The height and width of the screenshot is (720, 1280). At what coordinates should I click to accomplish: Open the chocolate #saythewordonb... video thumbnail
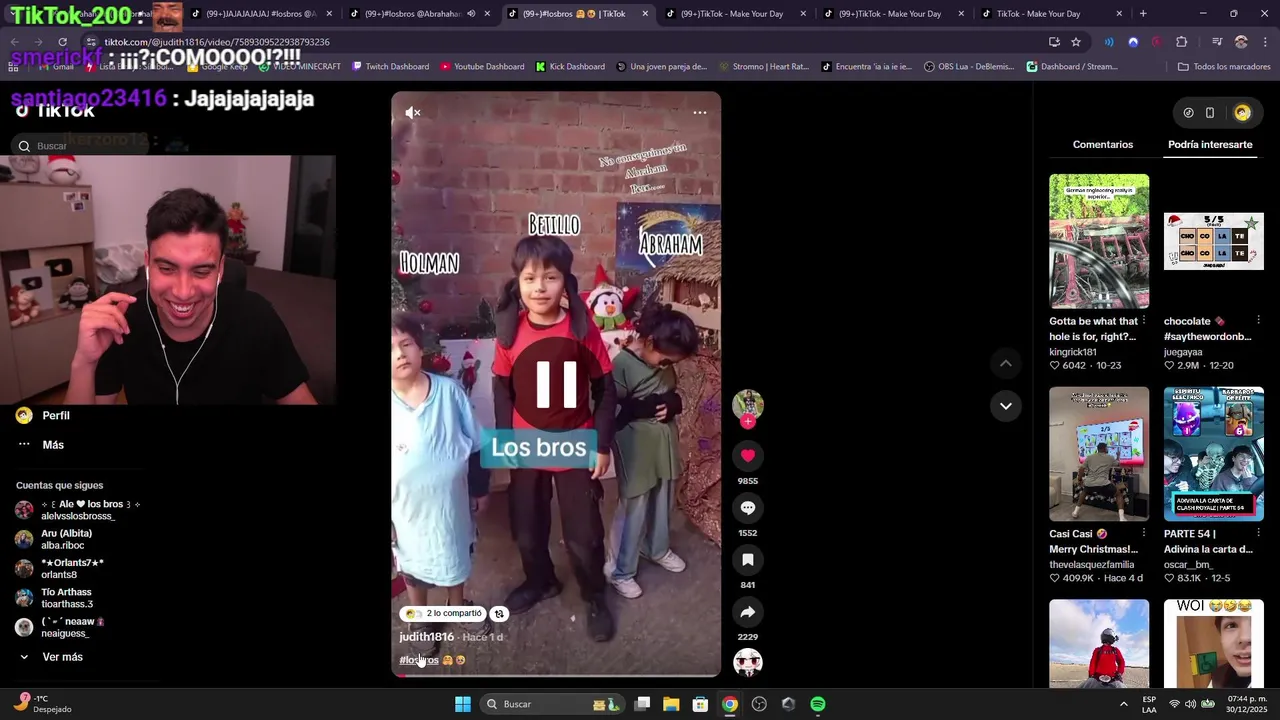click(x=1214, y=241)
